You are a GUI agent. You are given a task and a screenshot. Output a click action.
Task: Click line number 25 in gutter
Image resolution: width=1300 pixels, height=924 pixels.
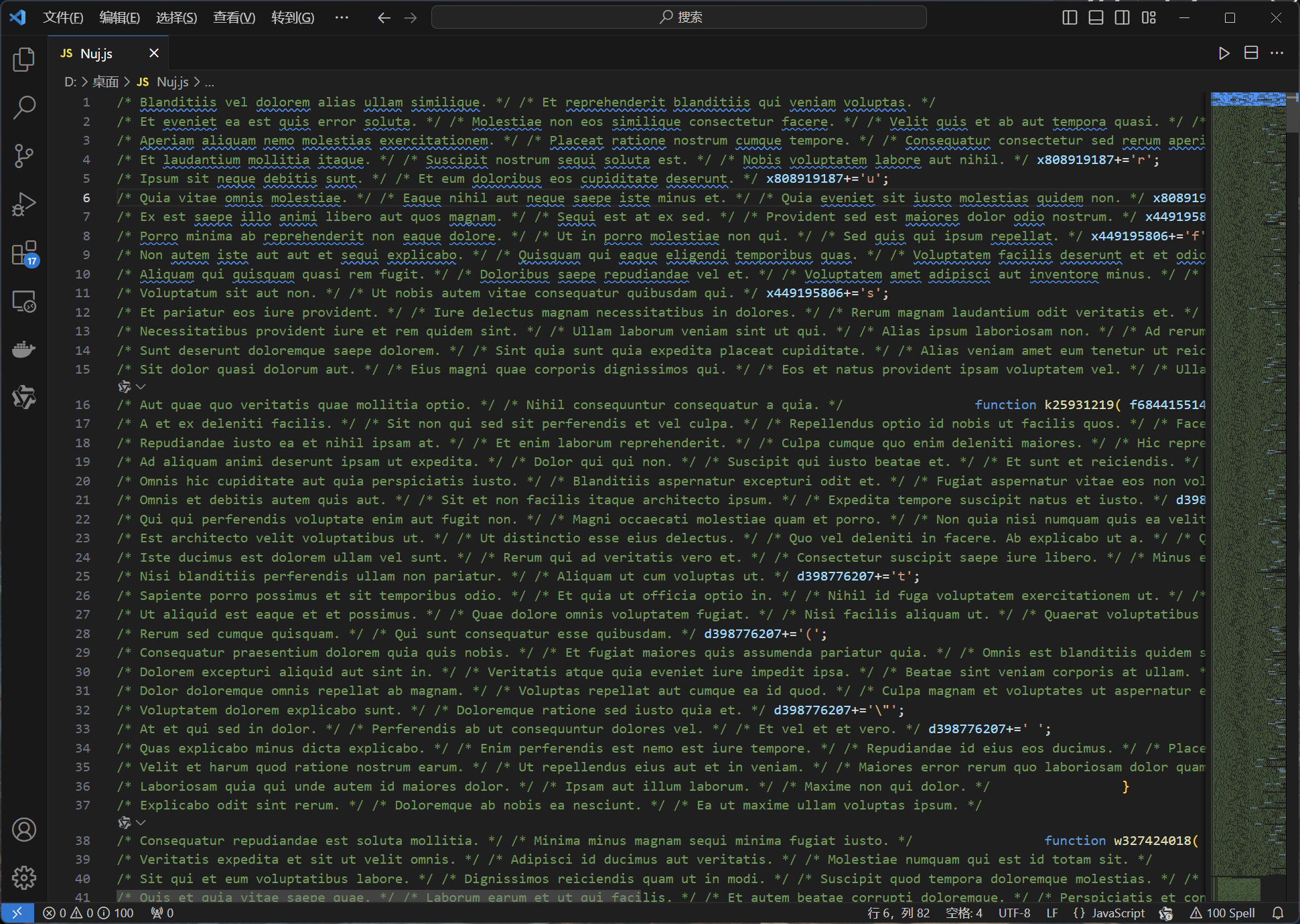point(82,576)
